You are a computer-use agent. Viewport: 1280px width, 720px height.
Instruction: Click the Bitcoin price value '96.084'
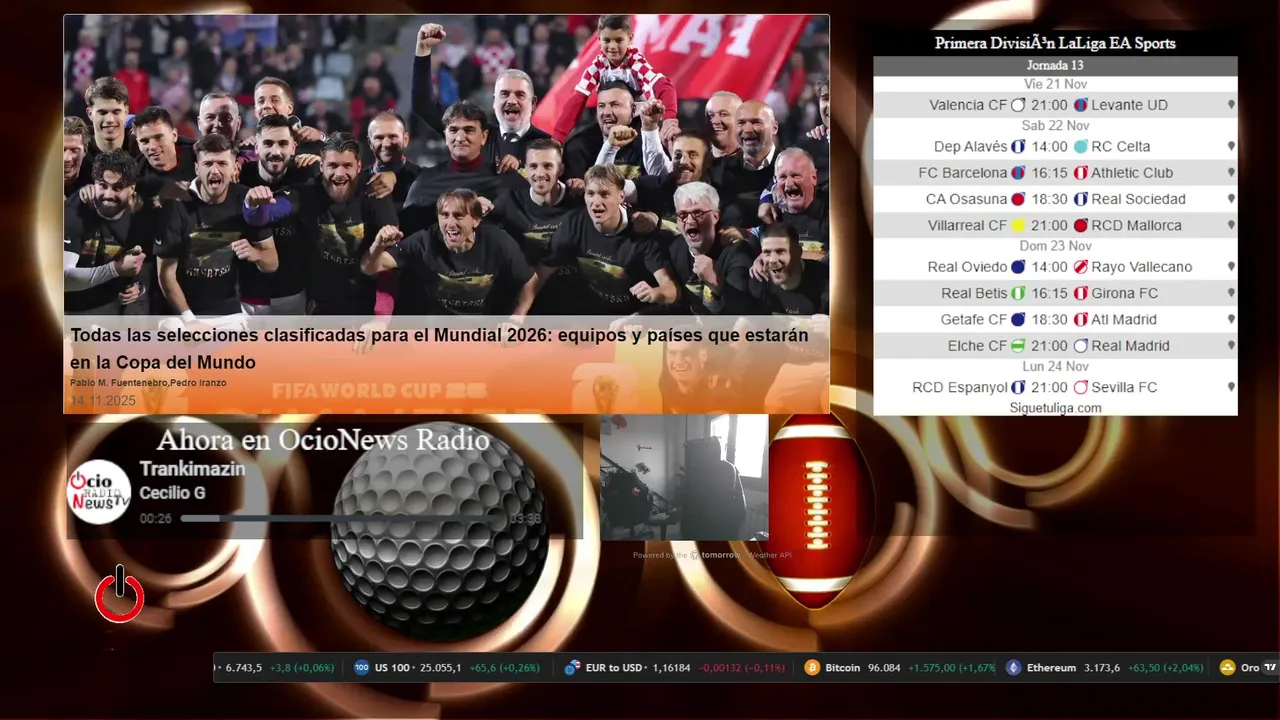(884, 668)
